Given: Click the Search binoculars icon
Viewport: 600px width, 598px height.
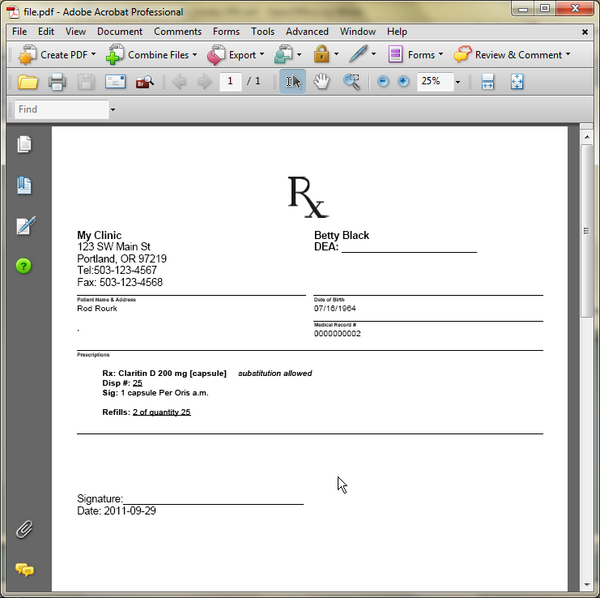Looking at the screenshot, I should [x=145, y=82].
